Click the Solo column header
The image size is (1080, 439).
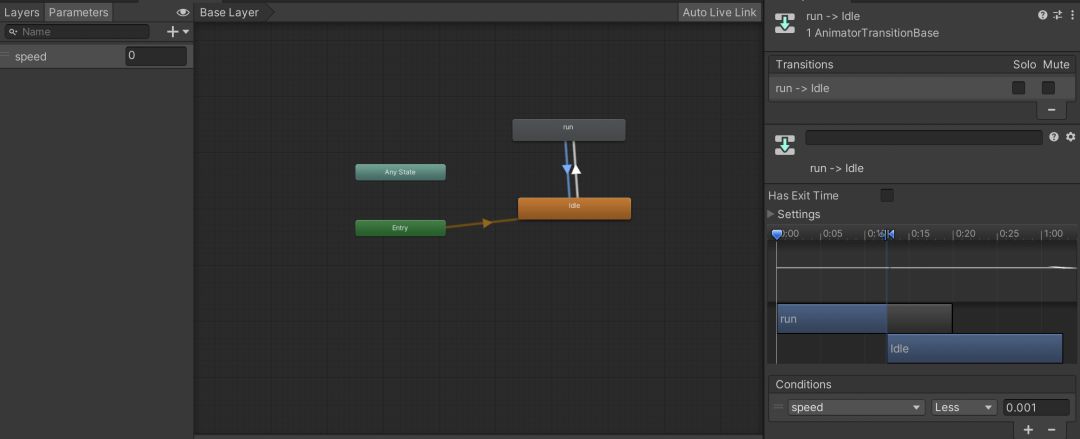click(x=1024, y=64)
